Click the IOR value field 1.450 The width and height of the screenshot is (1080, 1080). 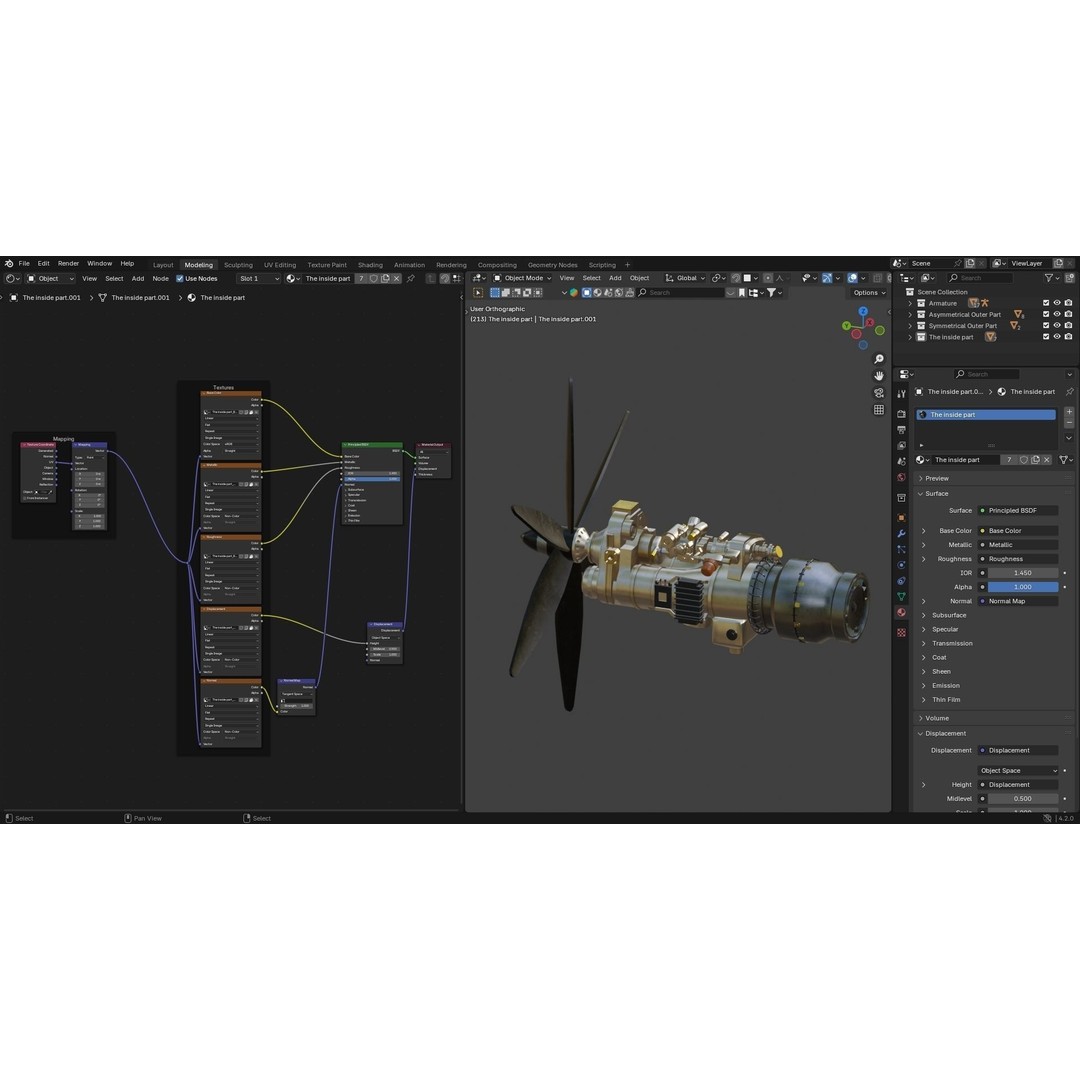click(1023, 572)
